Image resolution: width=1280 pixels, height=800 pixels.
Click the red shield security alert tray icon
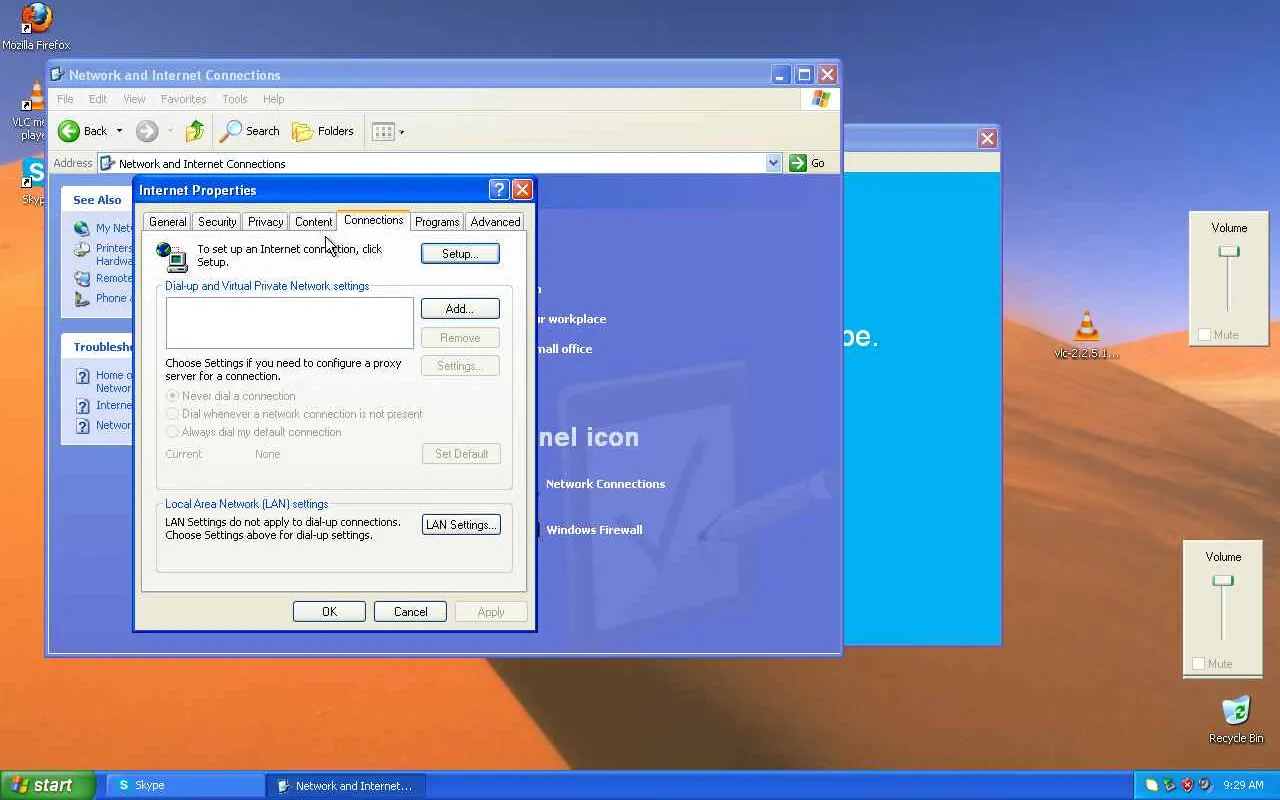(x=1187, y=785)
